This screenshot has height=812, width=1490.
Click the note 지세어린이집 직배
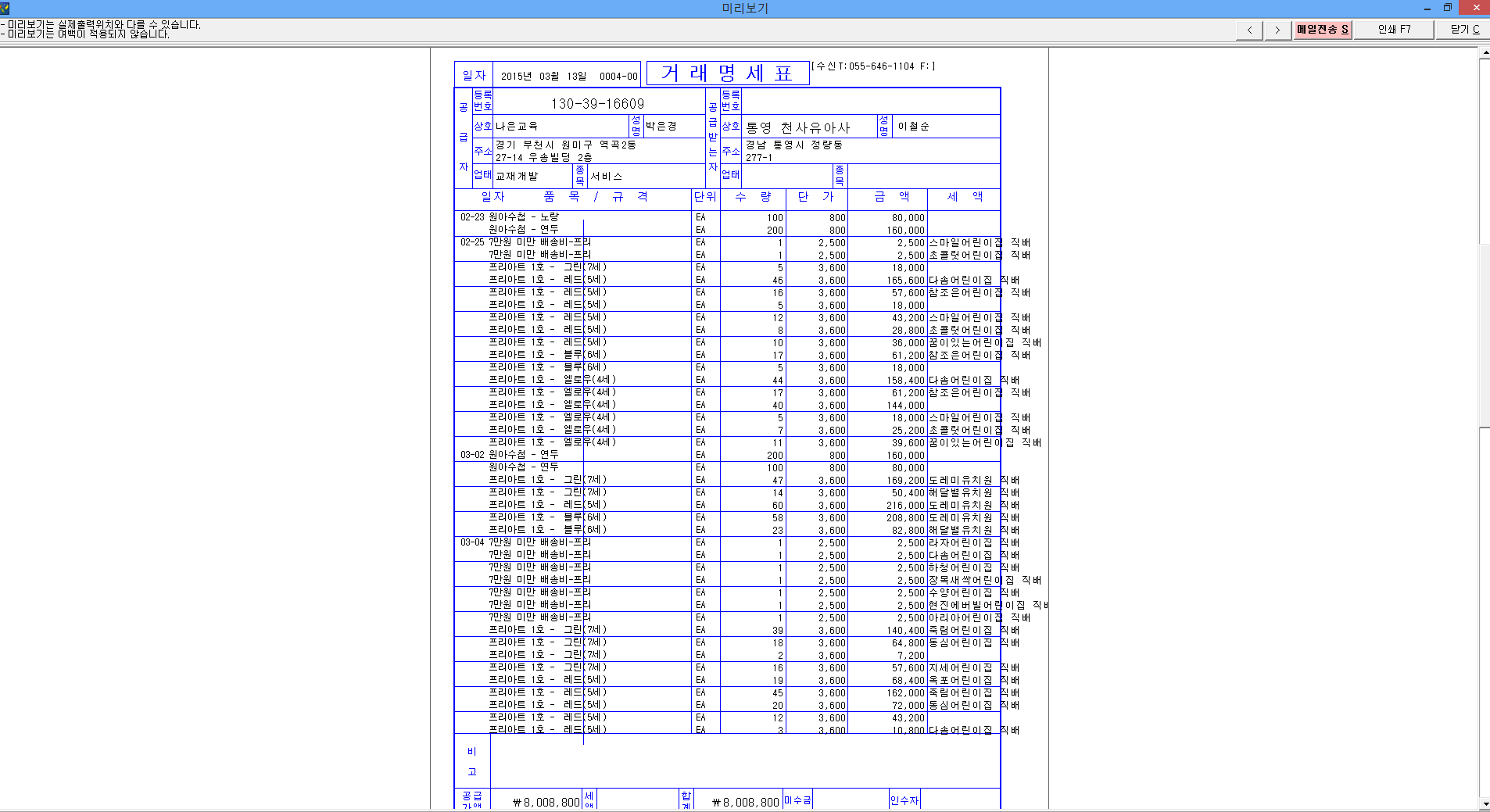click(974, 668)
